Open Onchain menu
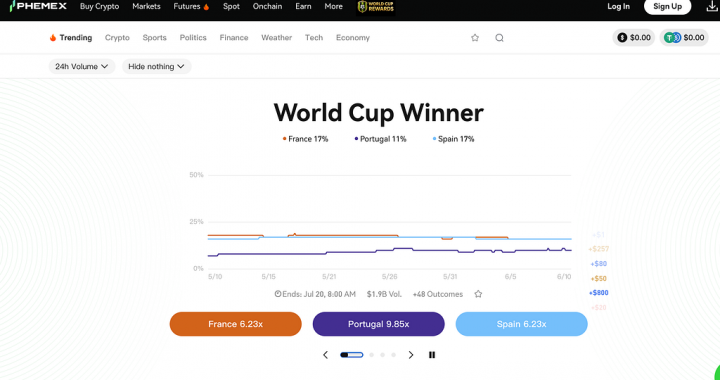 (267, 6)
